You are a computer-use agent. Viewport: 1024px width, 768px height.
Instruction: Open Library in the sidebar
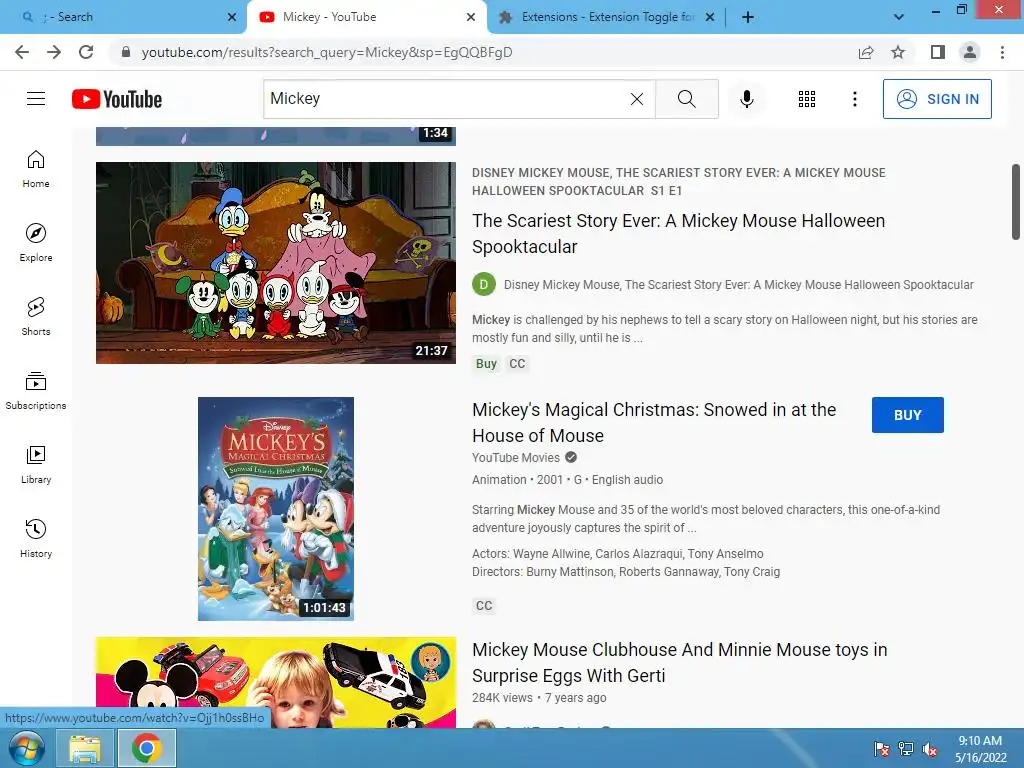36,464
